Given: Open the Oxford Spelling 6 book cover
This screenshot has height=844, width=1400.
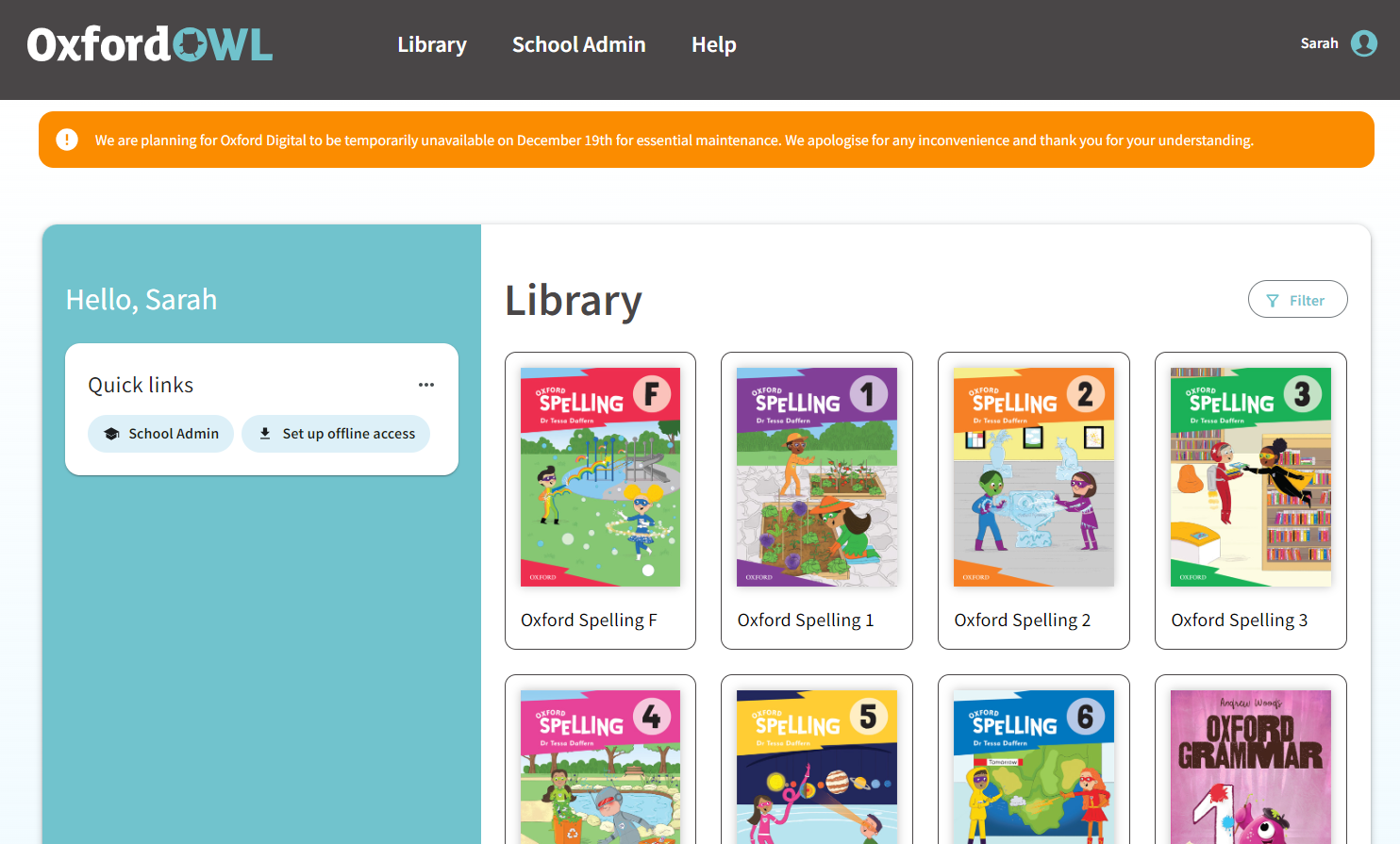Looking at the screenshot, I should pyautogui.click(x=1034, y=767).
